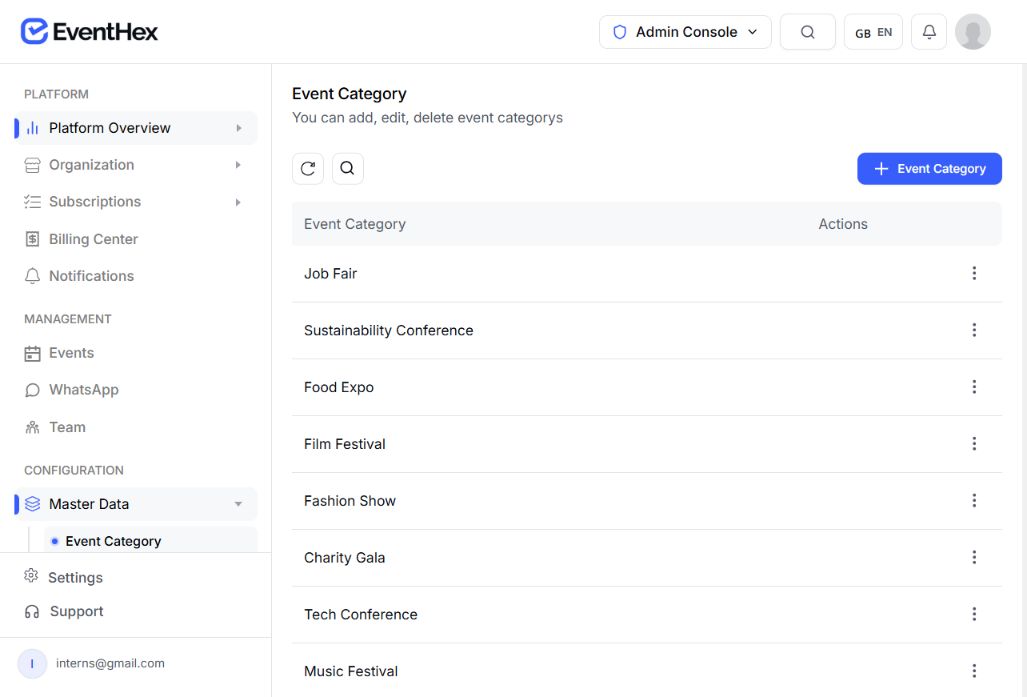Viewport: 1027px width, 697px height.
Task: Open actions menu for Charity Gala
Action: tap(974, 557)
